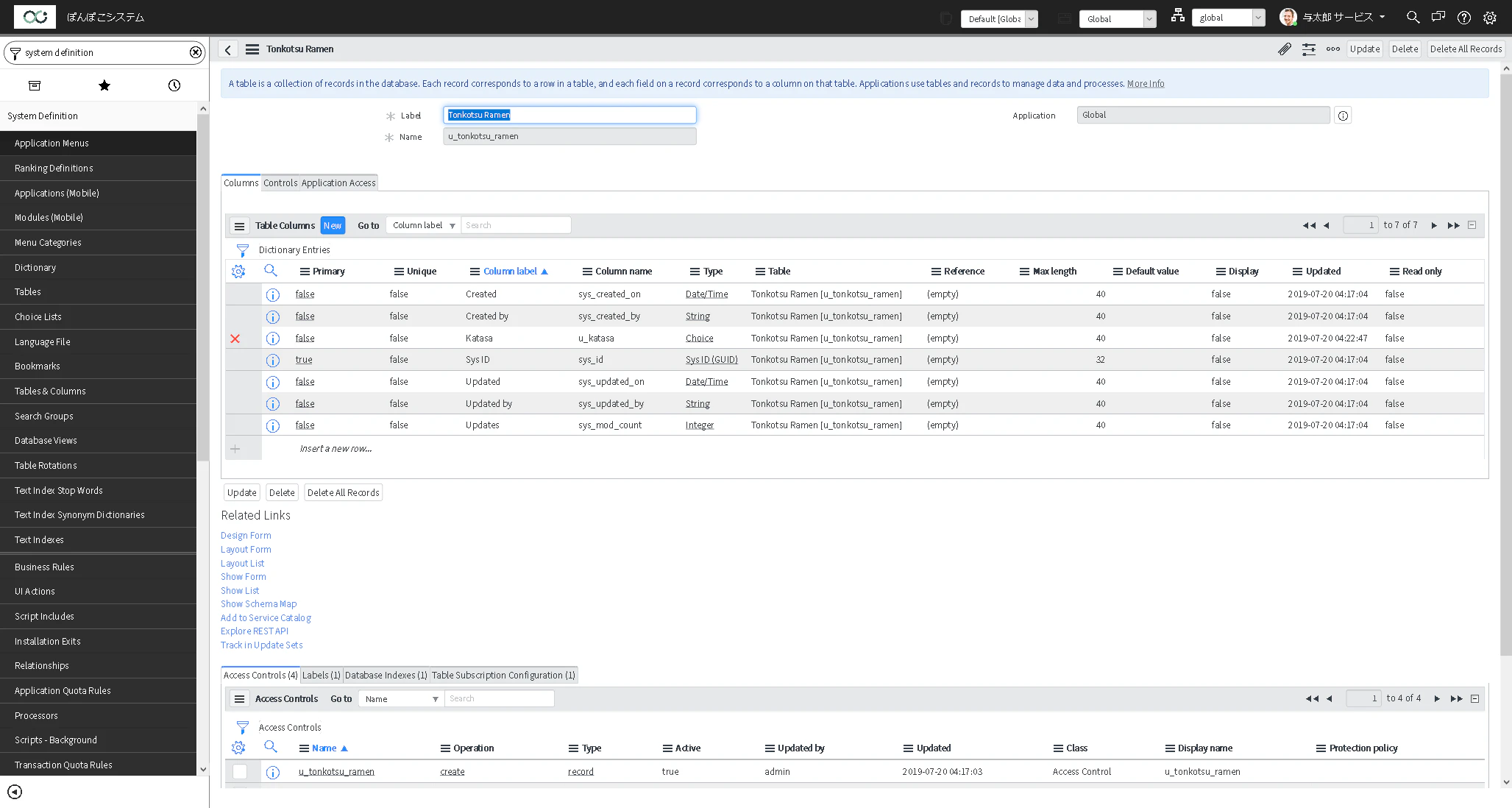Click the New button in Table Columns
Viewport: 1512px width, 808px height.
tap(333, 226)
